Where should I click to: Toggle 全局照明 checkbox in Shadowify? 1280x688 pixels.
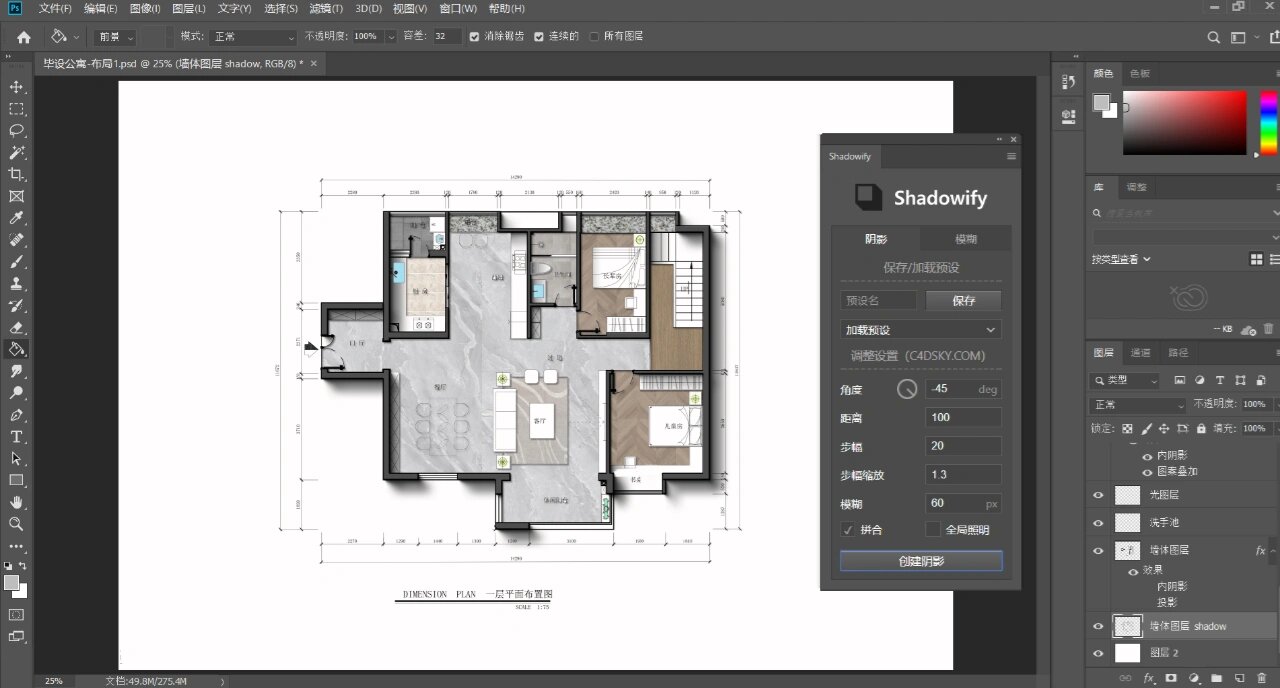click(x=933, y=530)
